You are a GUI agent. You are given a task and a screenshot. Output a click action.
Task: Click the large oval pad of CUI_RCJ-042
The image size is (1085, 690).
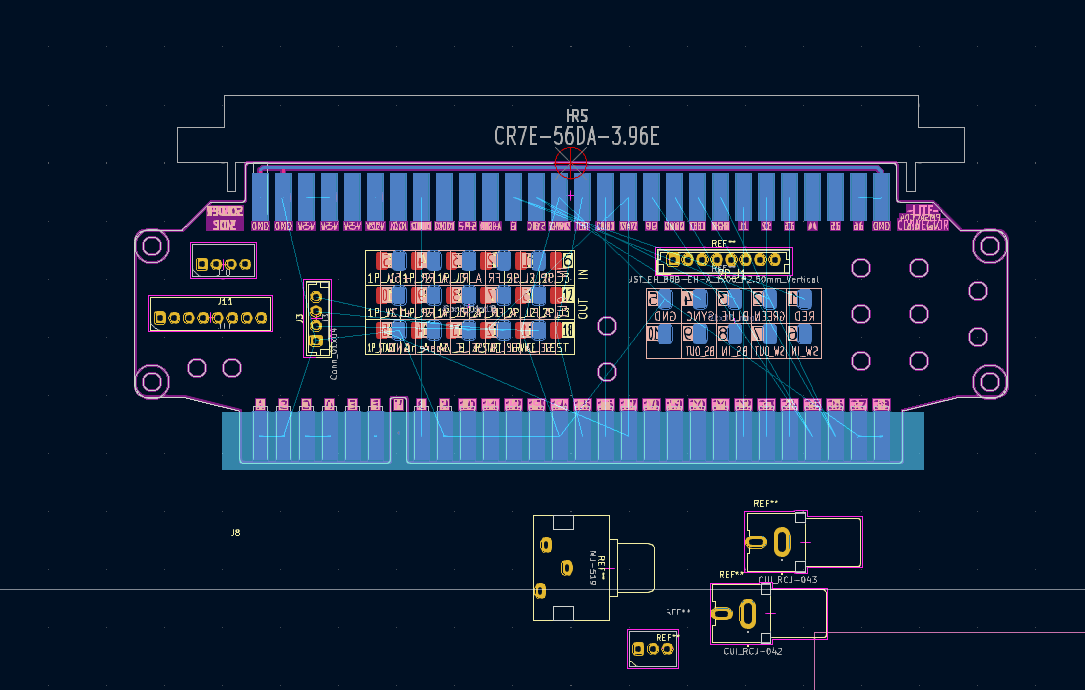tap(747, 614)
